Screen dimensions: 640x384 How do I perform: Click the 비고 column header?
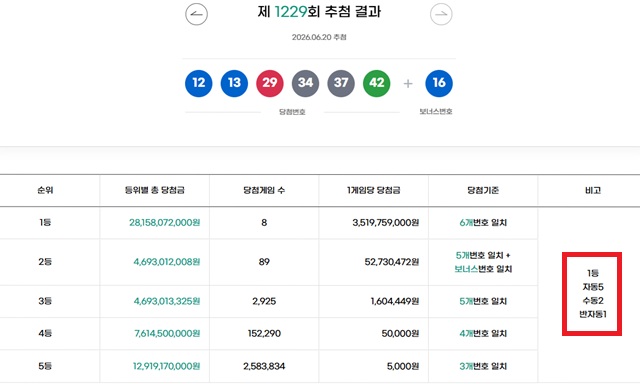(x=593, y=190)
